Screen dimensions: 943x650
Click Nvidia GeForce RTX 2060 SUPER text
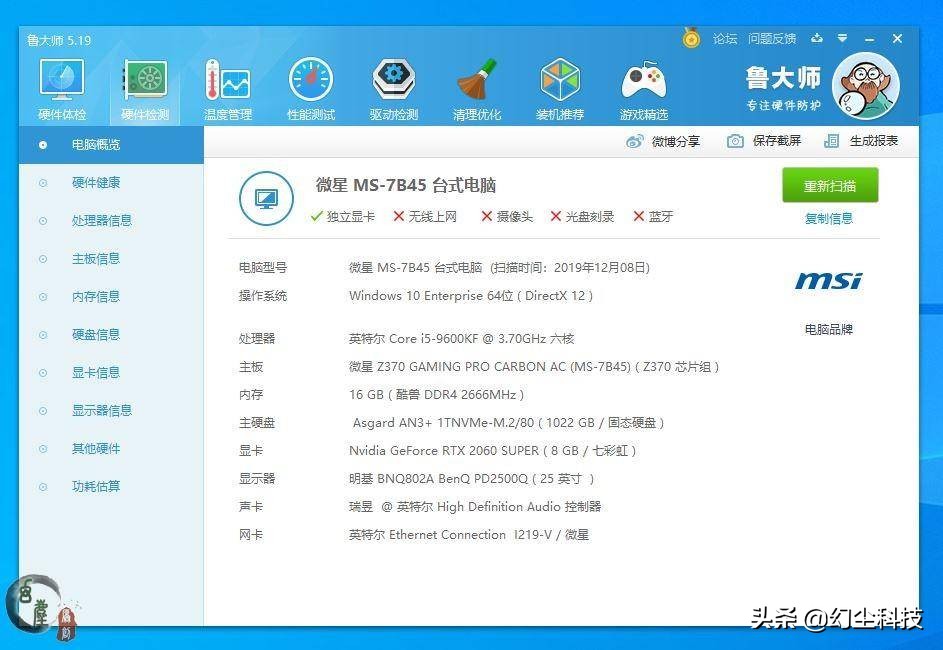coord(493,451)
